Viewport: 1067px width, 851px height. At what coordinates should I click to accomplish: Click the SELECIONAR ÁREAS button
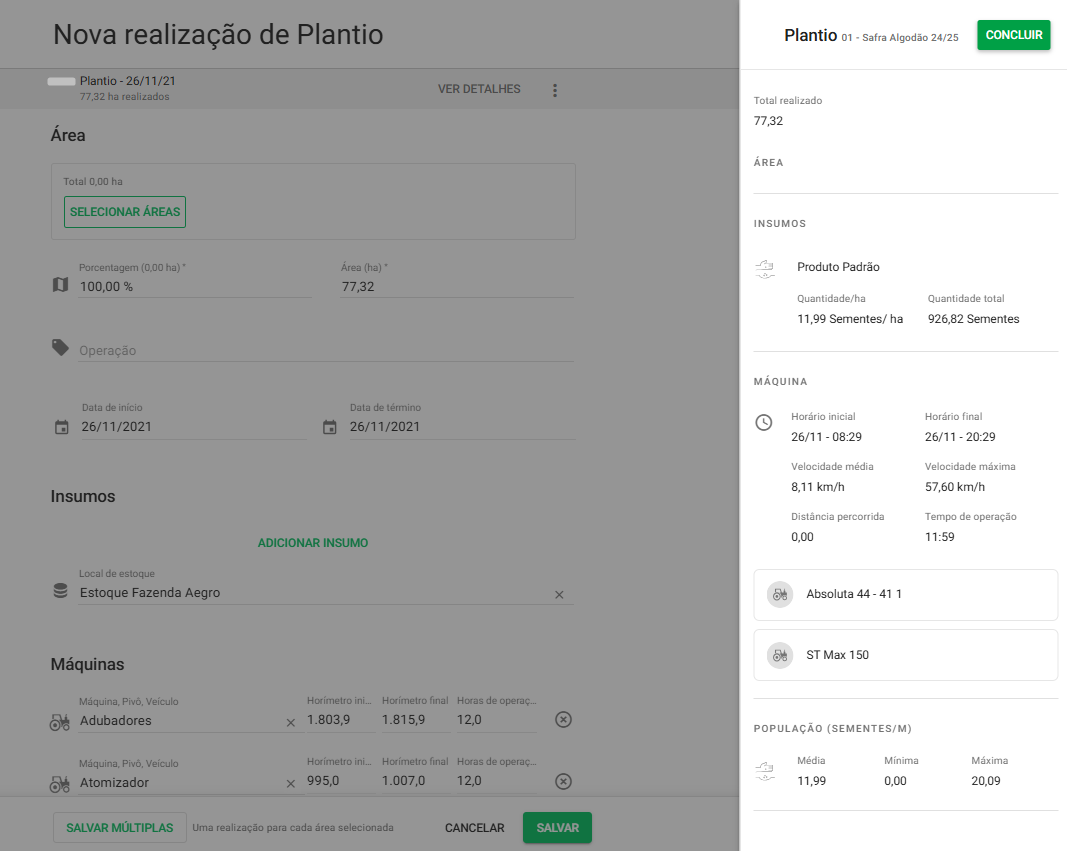click(125, 212)
